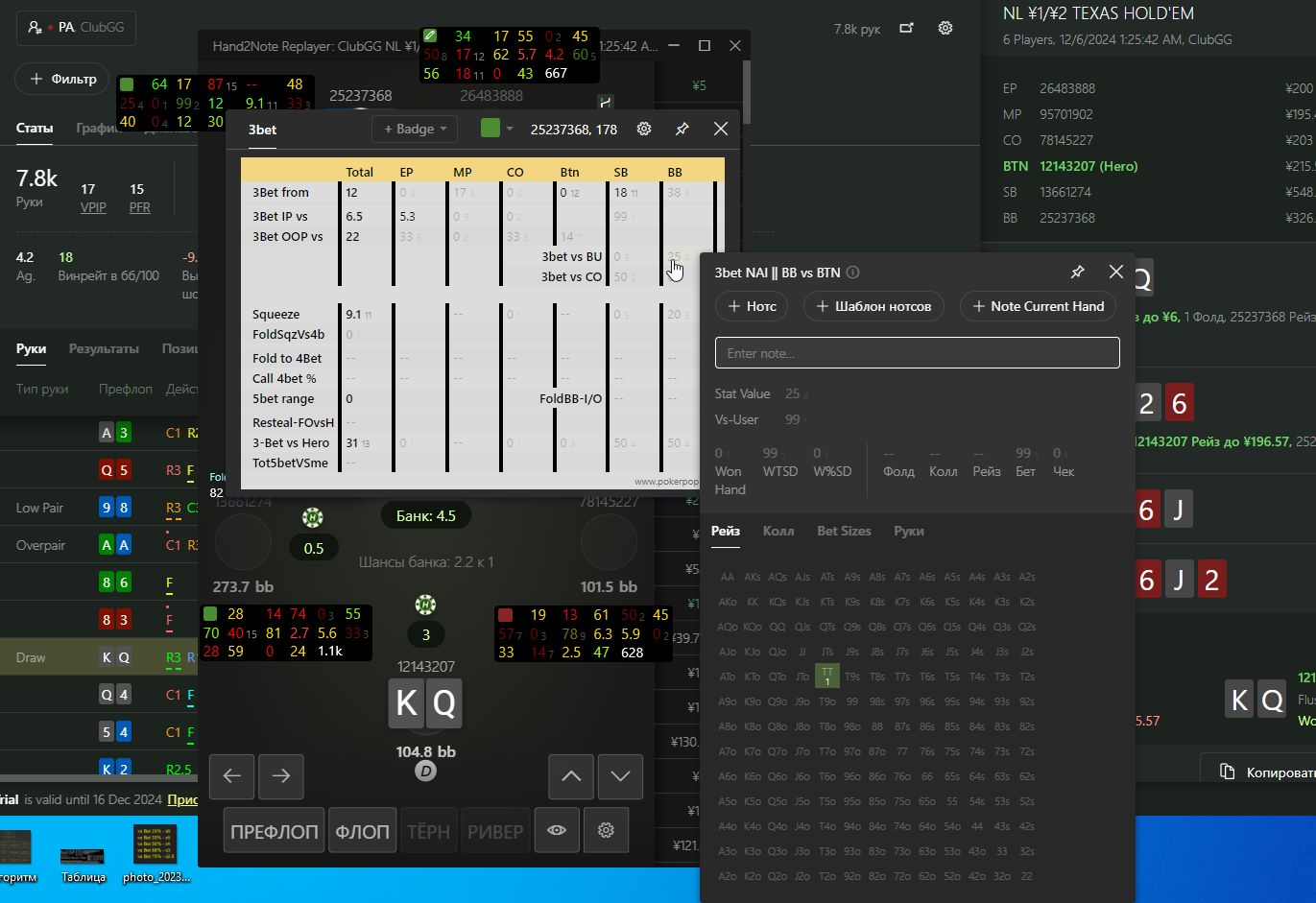Click the 3Bet from Total value 12

coord(352,192)
